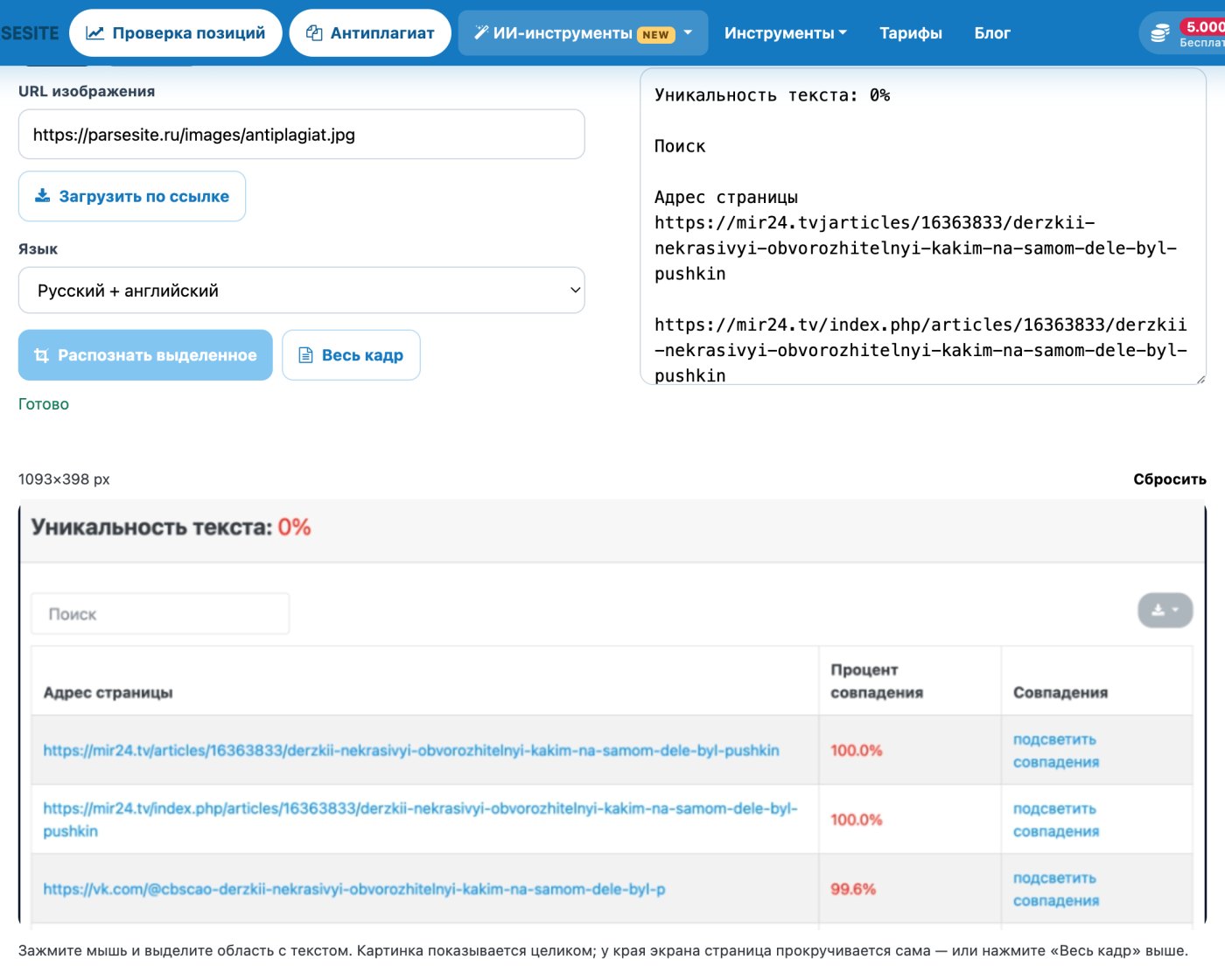Click the Сбросить reset link

pos(1169,479)
